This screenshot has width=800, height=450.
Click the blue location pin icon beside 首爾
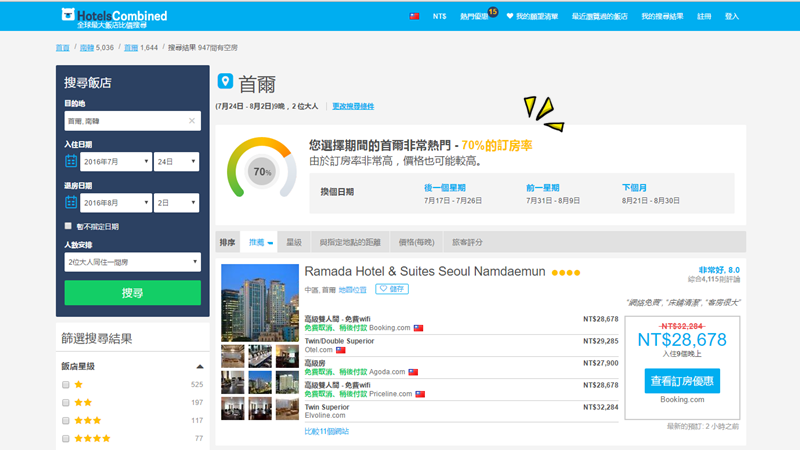225,82
